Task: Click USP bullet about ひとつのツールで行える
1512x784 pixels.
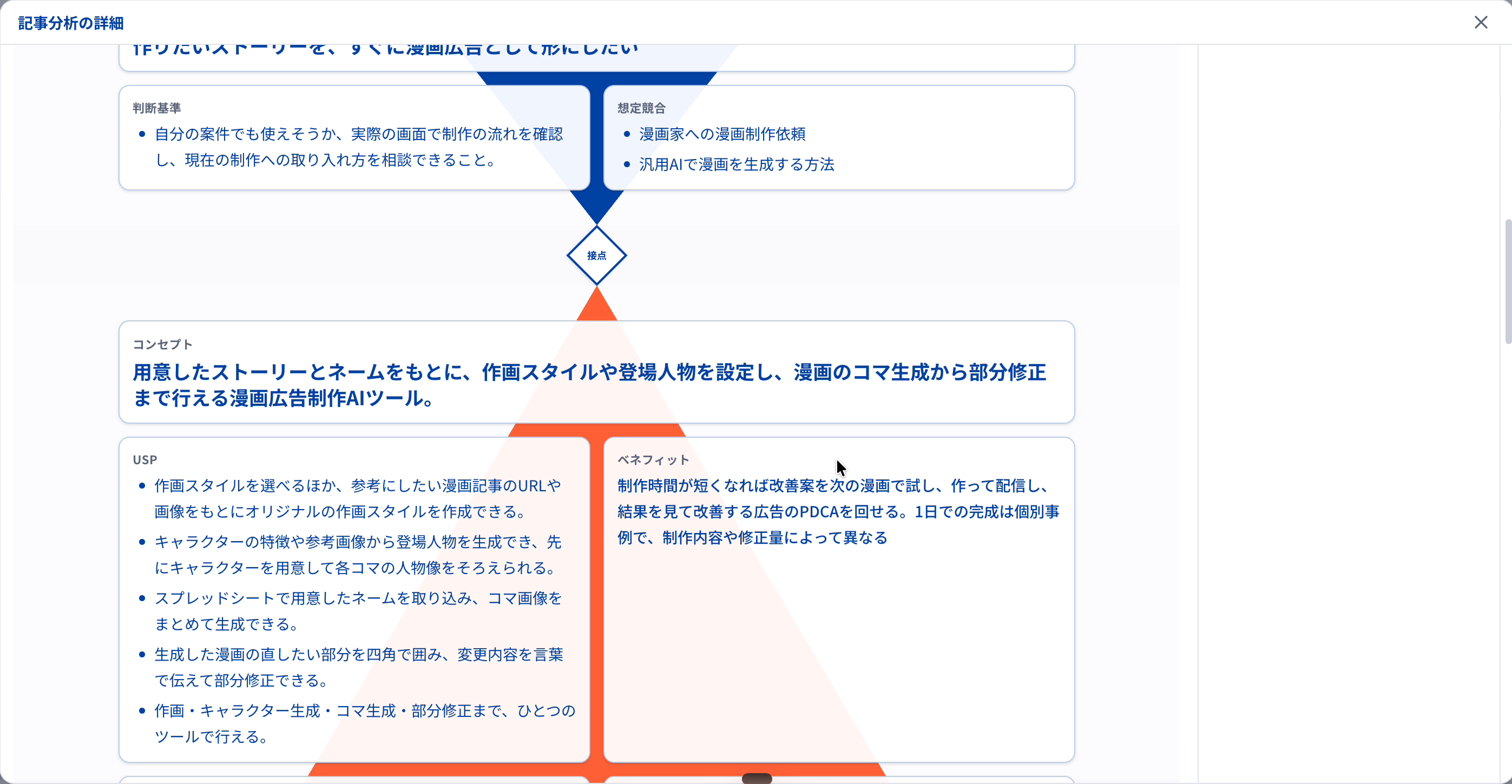Action: coord(365,723)
